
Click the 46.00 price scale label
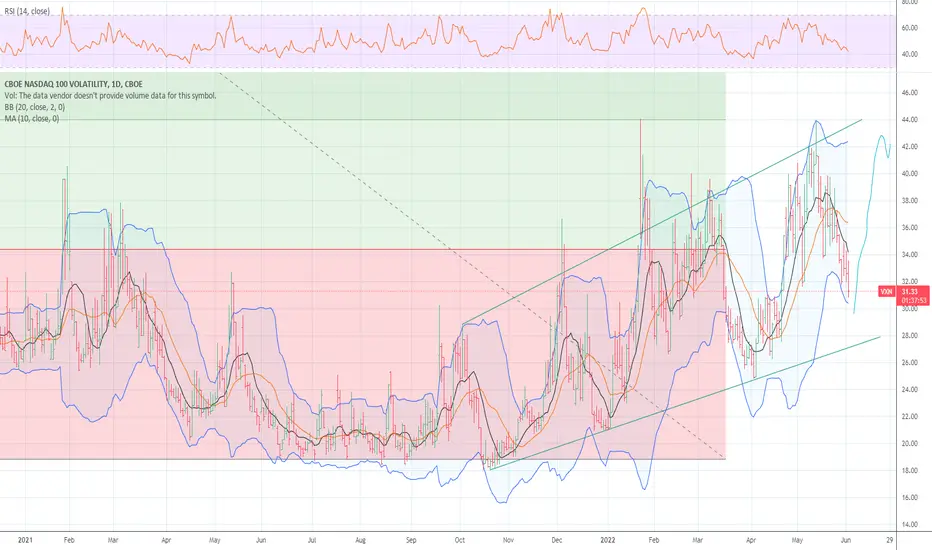[909, 93]
